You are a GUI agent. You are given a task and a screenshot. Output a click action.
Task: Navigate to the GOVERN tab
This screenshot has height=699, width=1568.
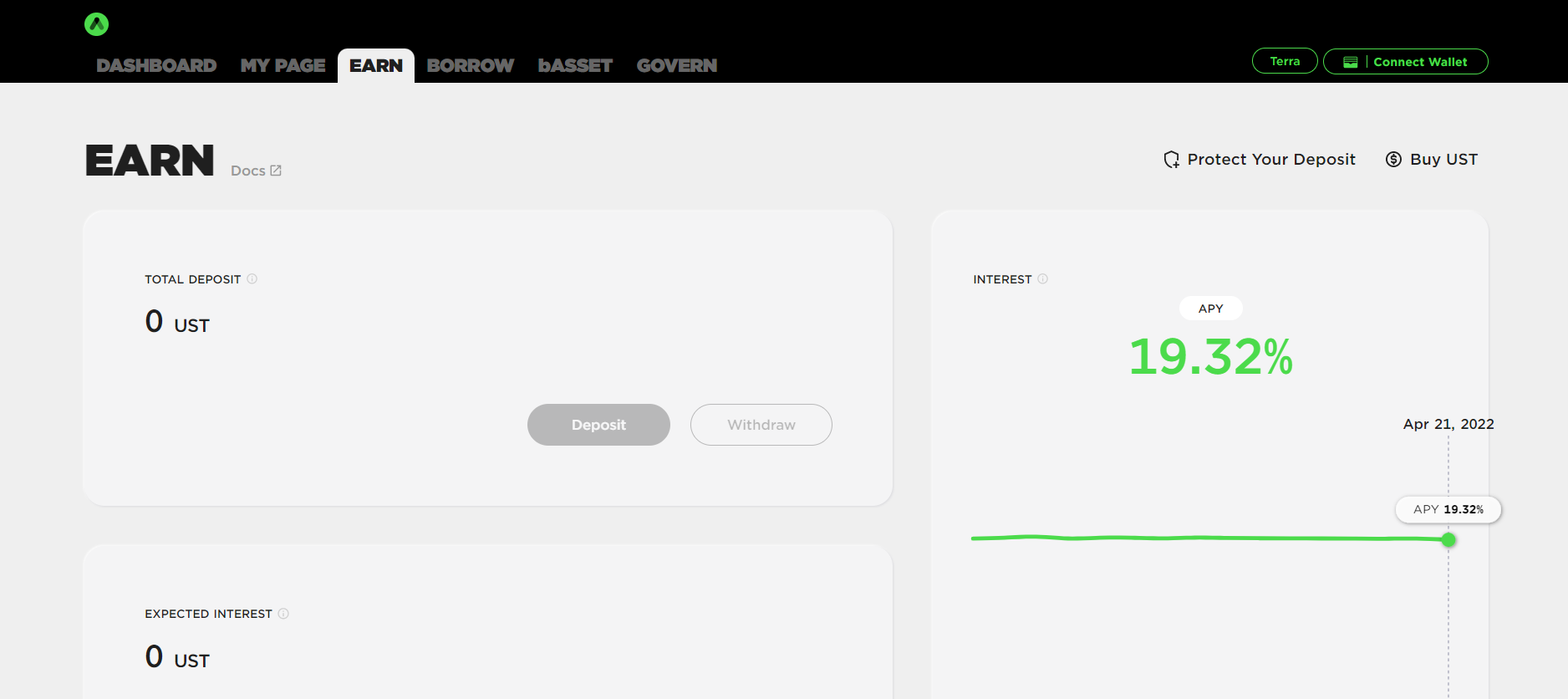(x=677, y=65)
